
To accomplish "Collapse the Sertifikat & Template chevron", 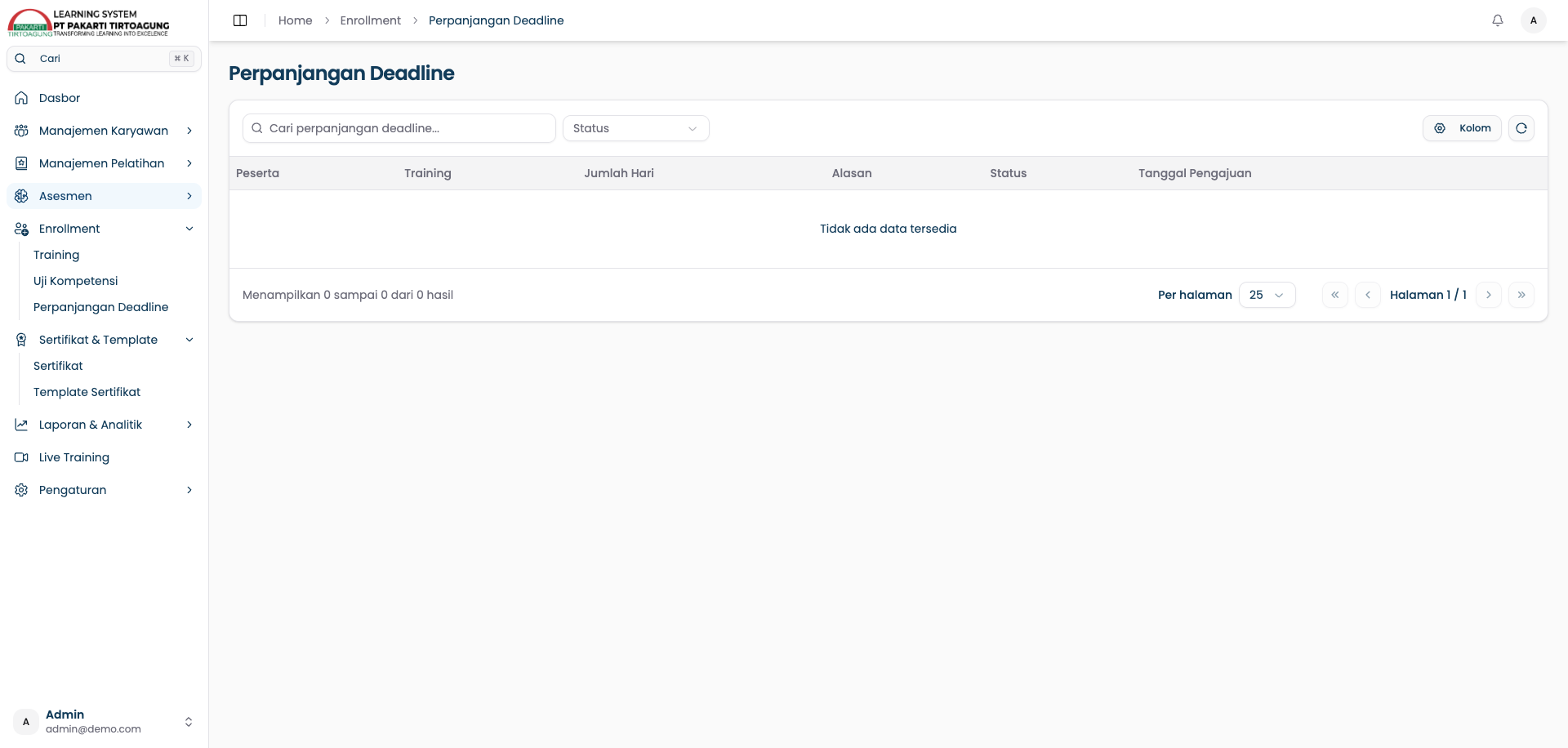I will [x=189, y=340].
